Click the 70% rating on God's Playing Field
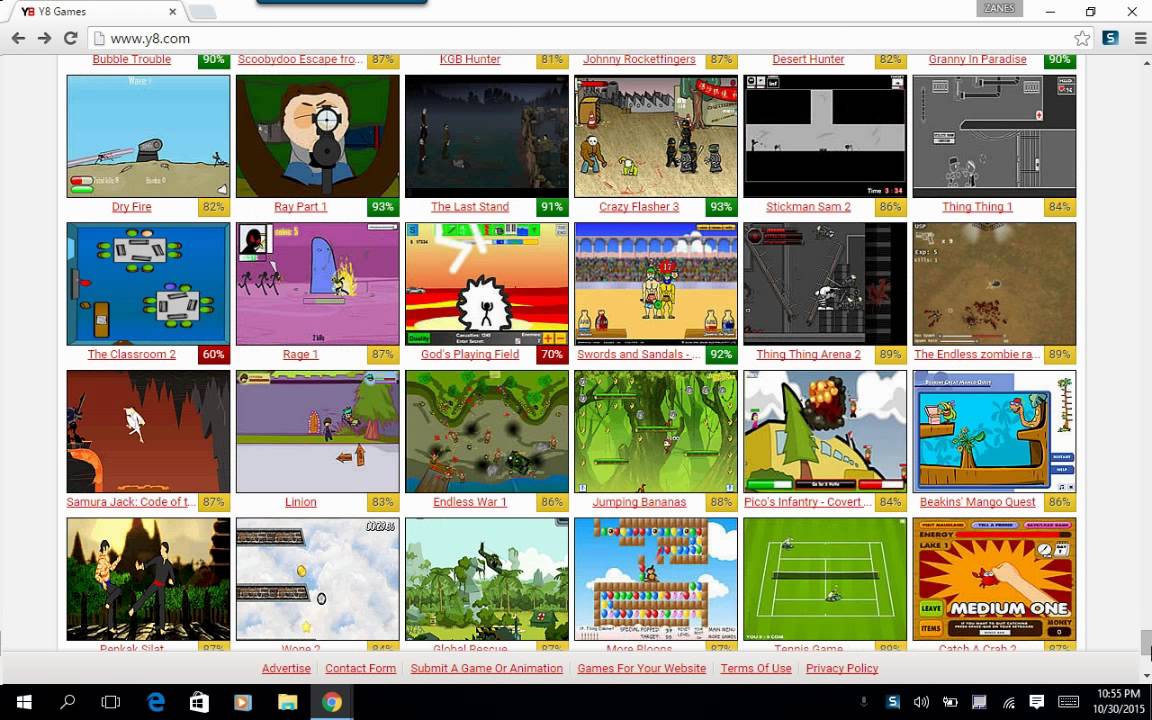 point(552,354)
